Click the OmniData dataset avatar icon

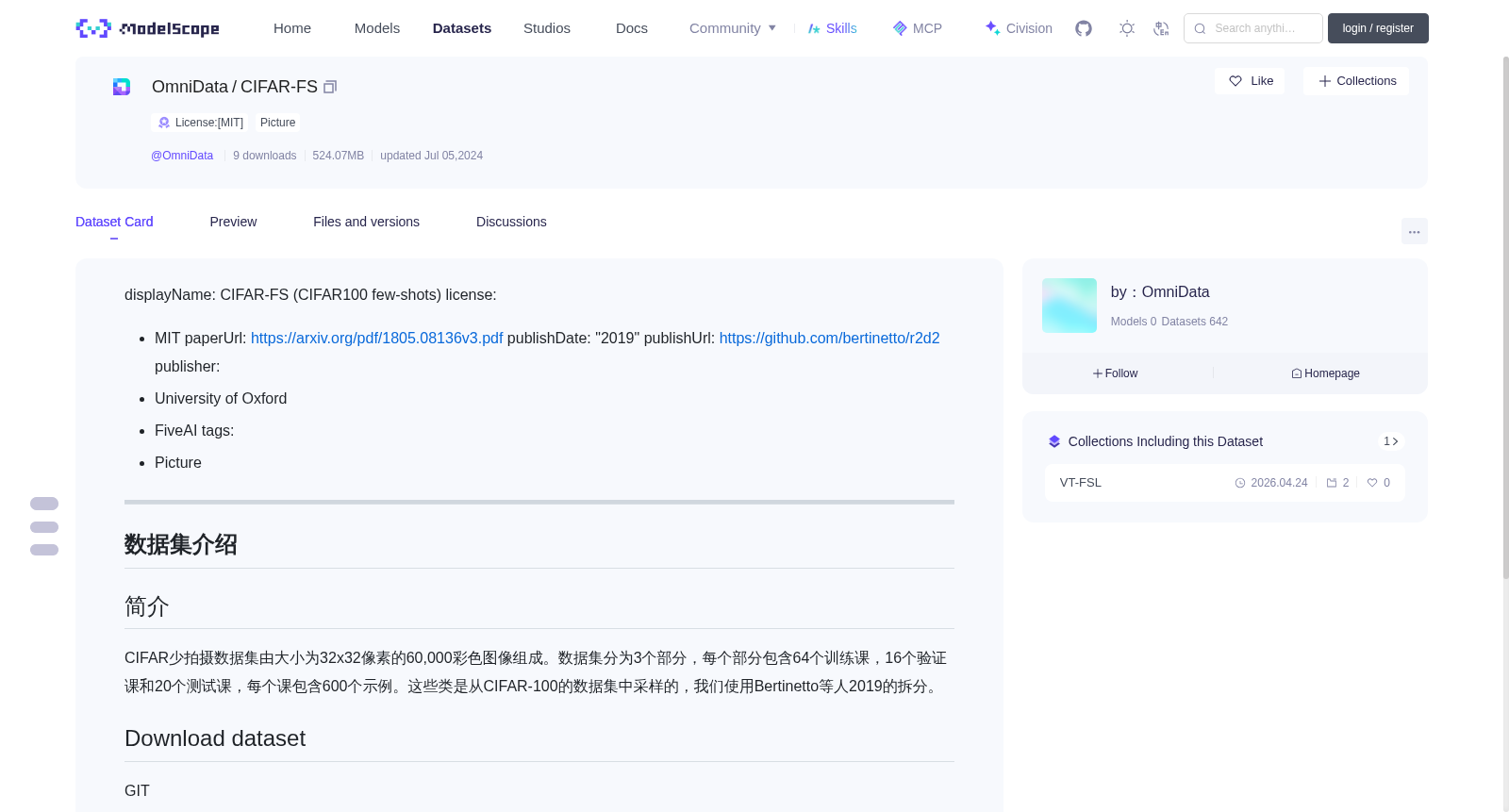click(x=122, y=87)
